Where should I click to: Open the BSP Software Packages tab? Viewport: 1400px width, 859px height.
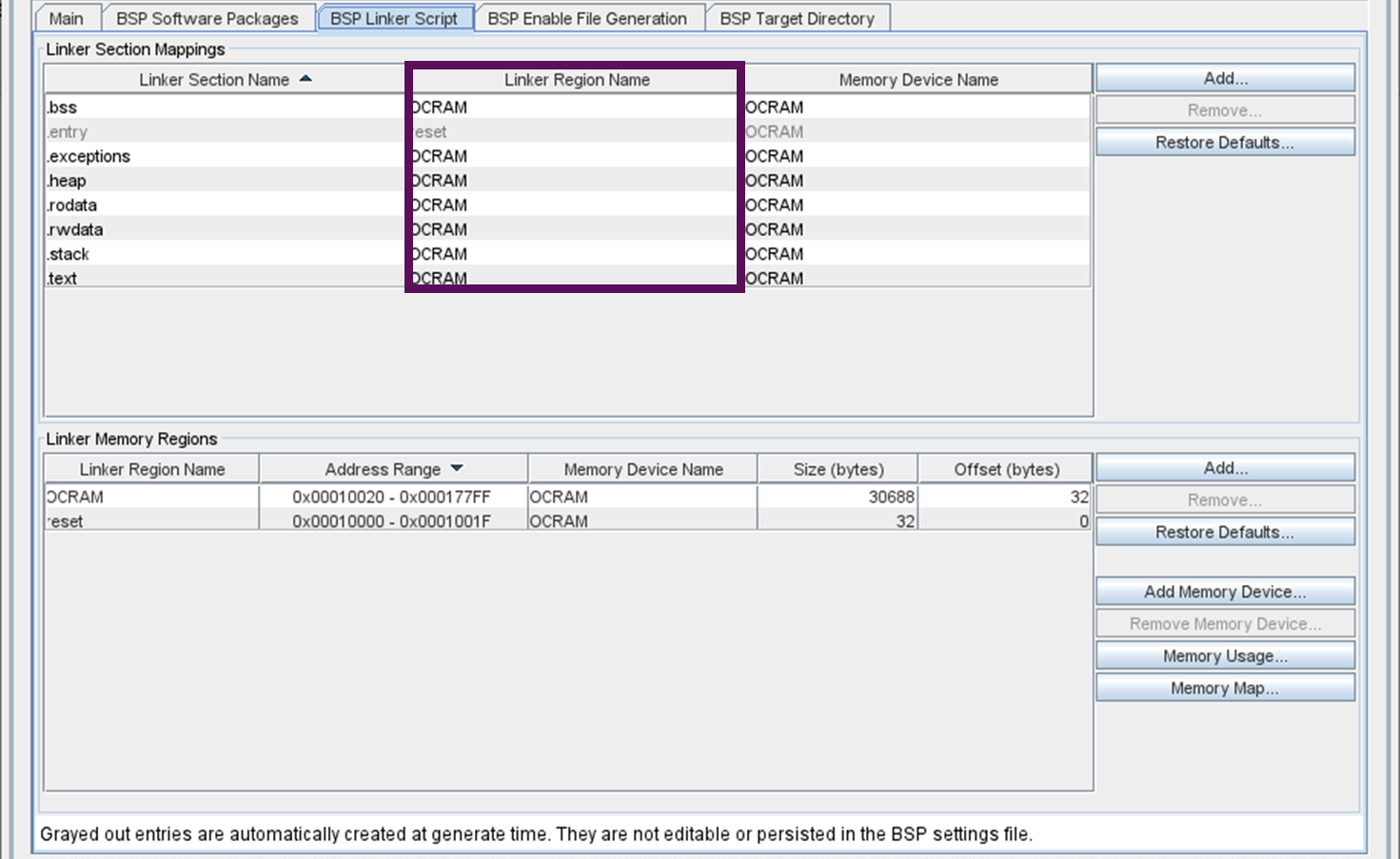tap(207, 17)
